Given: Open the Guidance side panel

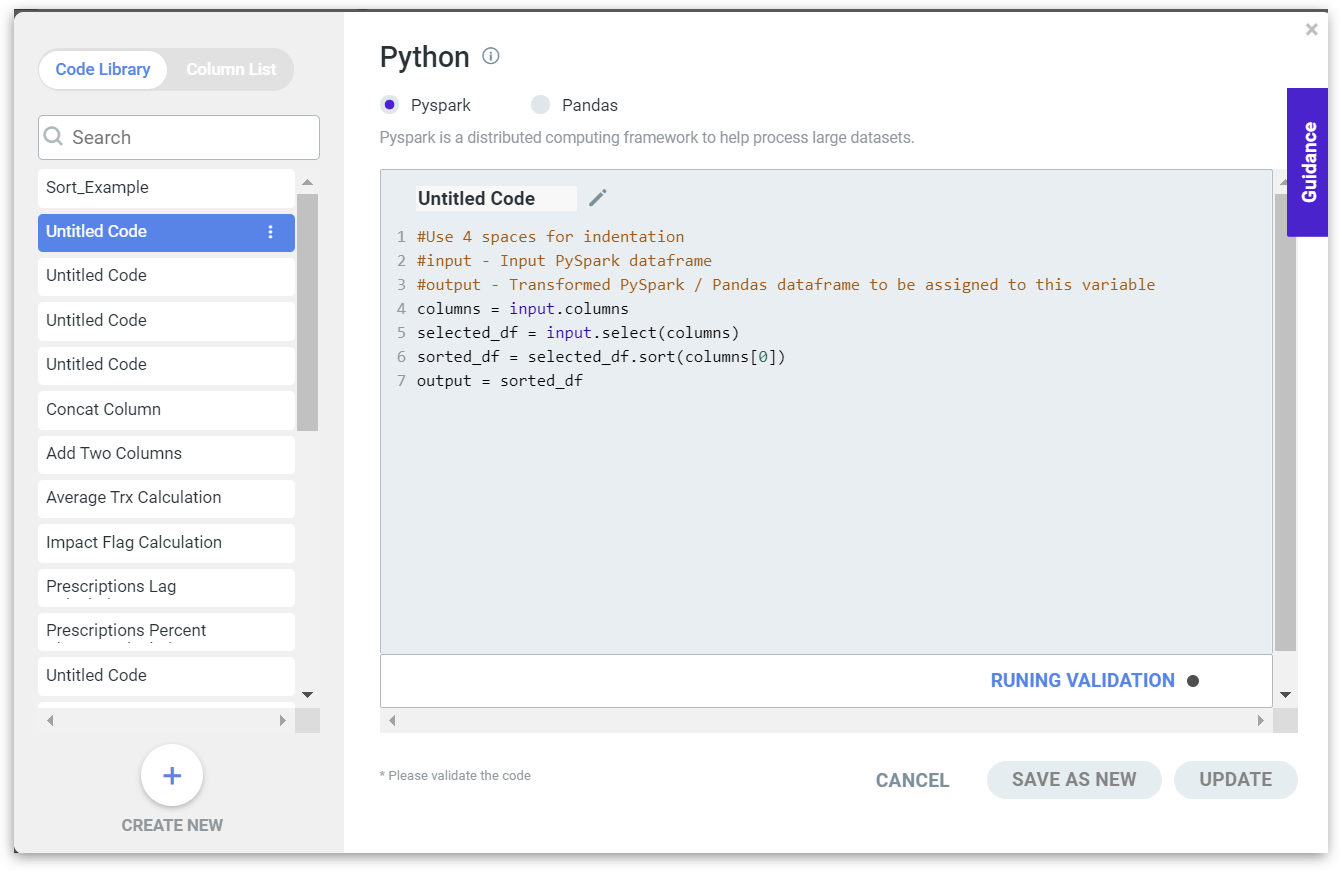Looking at the screenshot, I should click(1308, 162).
